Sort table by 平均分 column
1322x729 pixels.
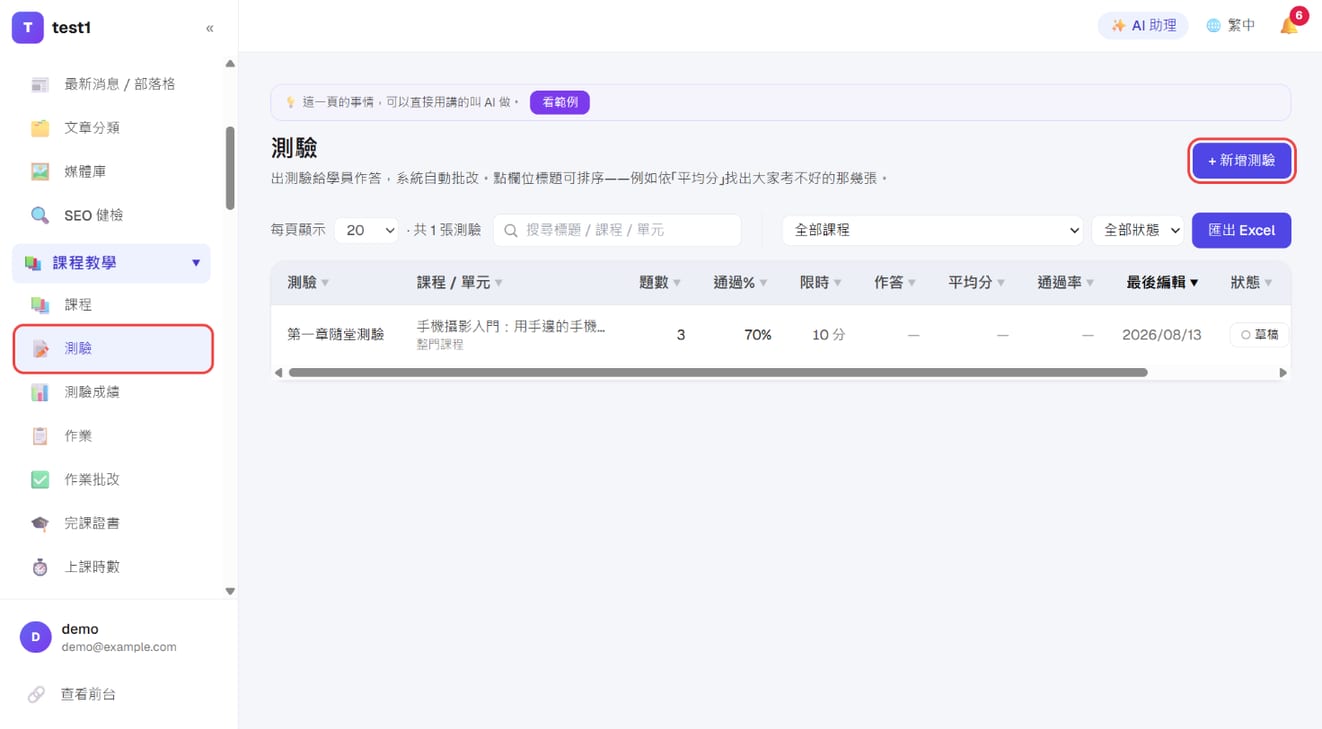976,283
